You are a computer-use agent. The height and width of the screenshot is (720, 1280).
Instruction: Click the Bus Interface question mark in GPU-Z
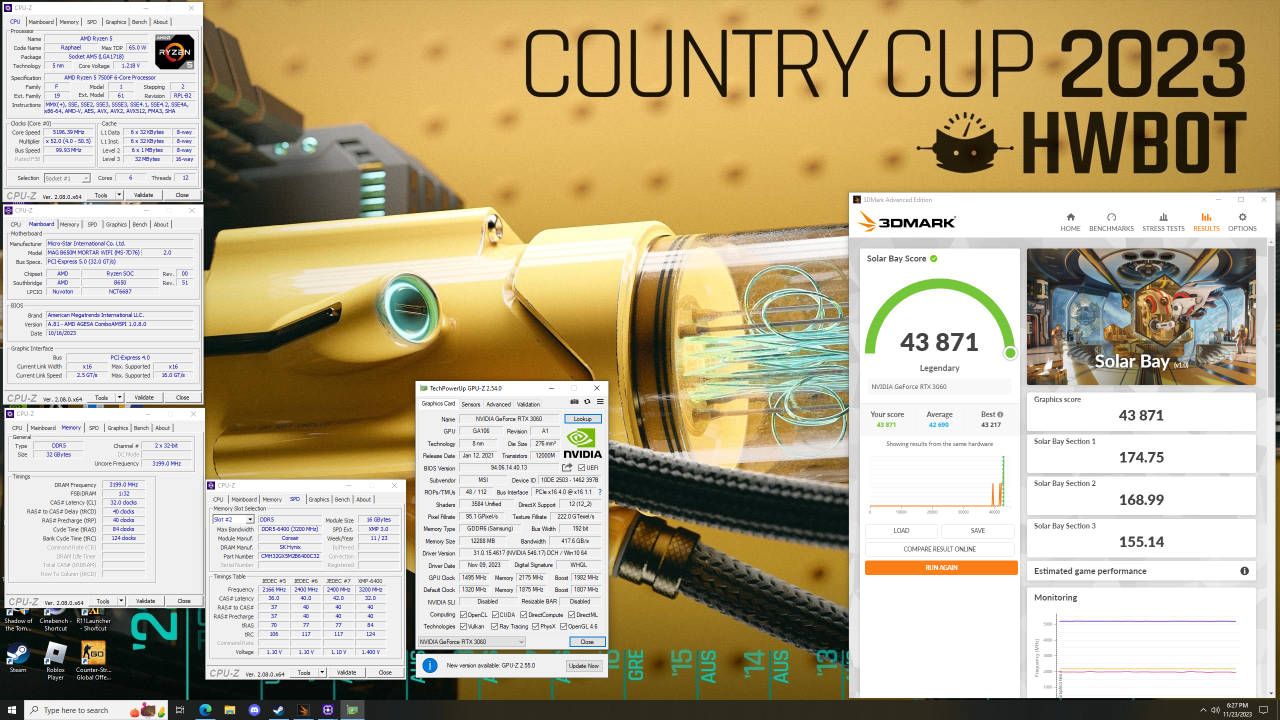(599, 492)
